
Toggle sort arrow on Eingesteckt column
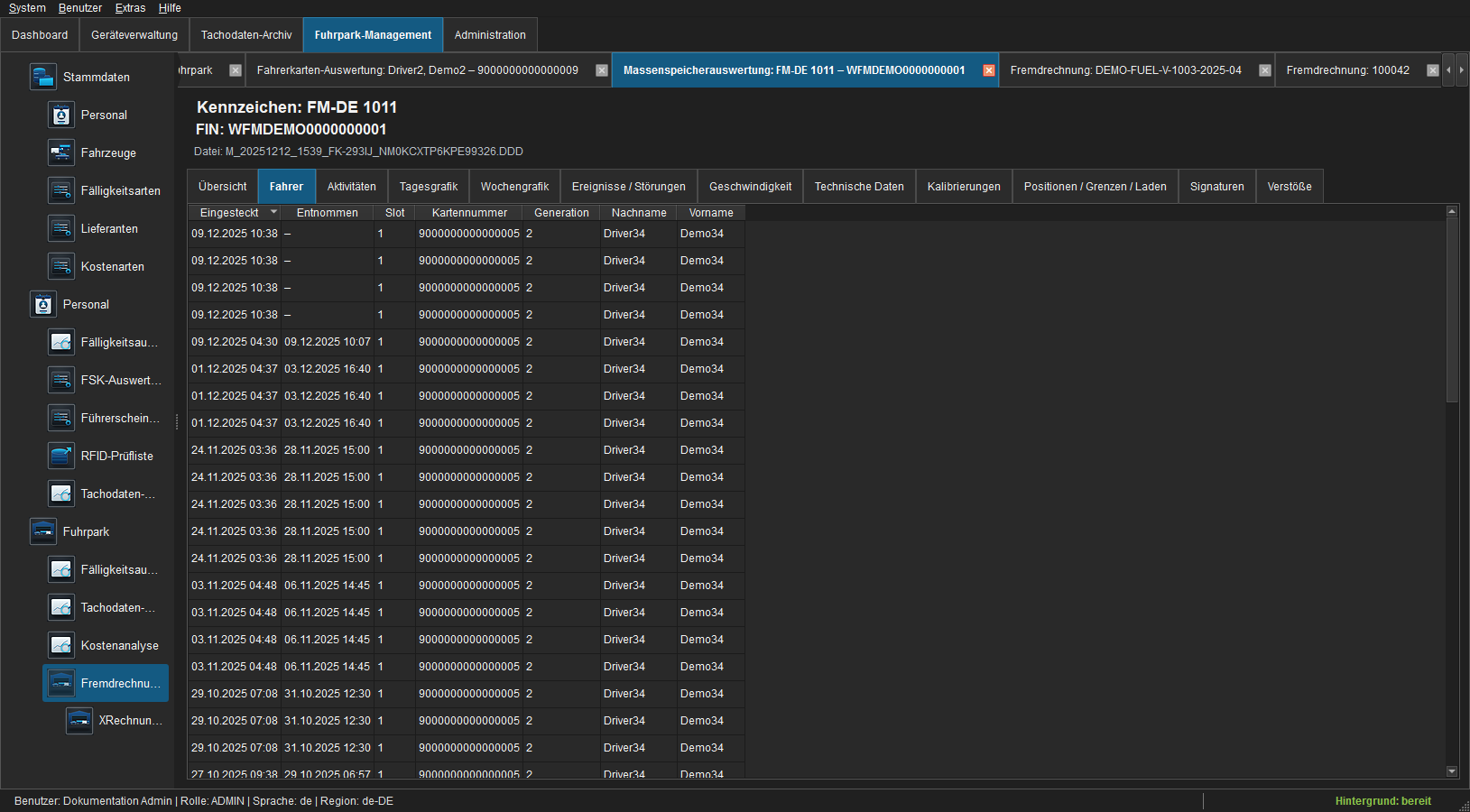273,212
